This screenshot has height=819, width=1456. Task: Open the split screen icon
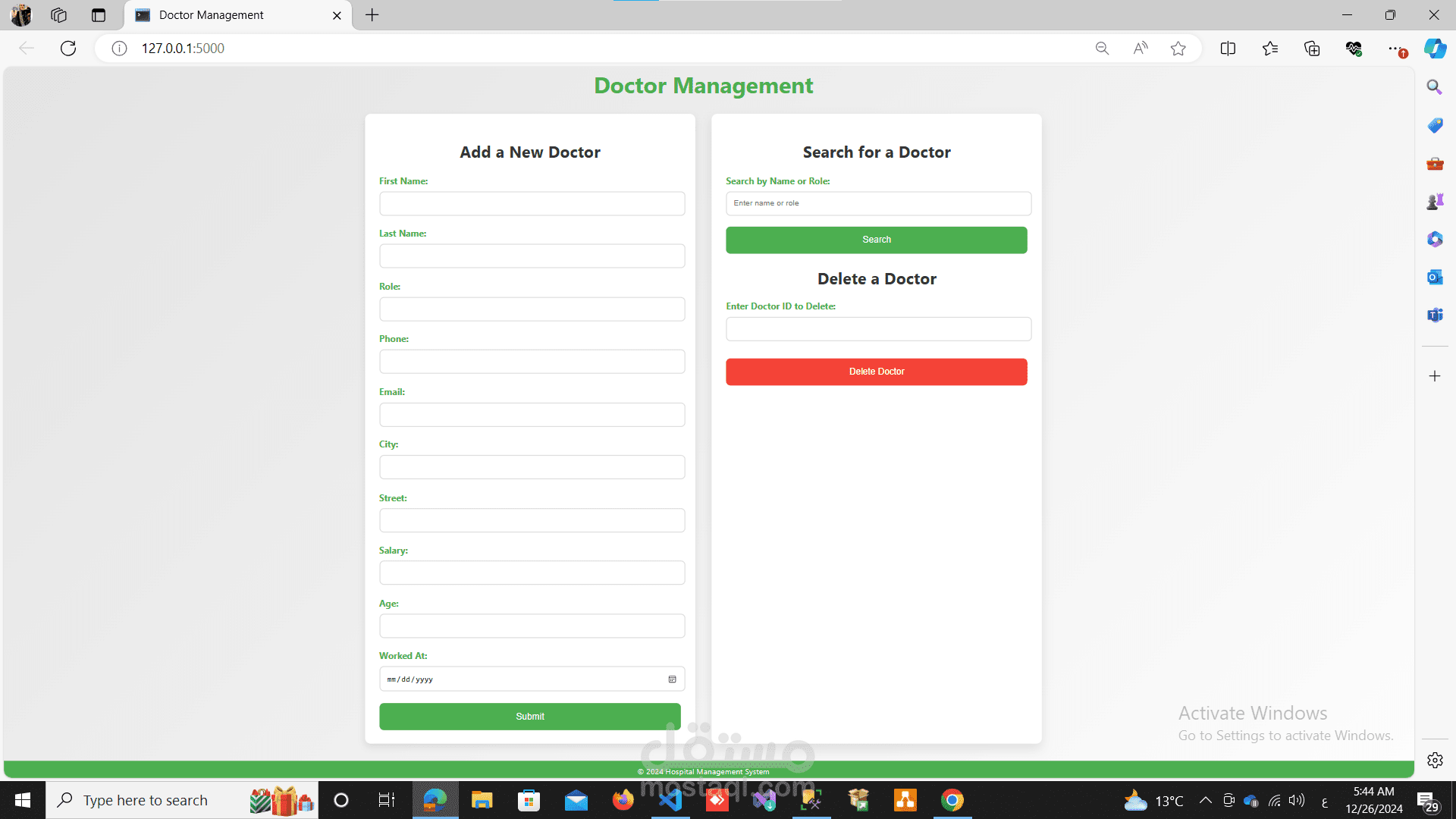tap(1228, 49)
